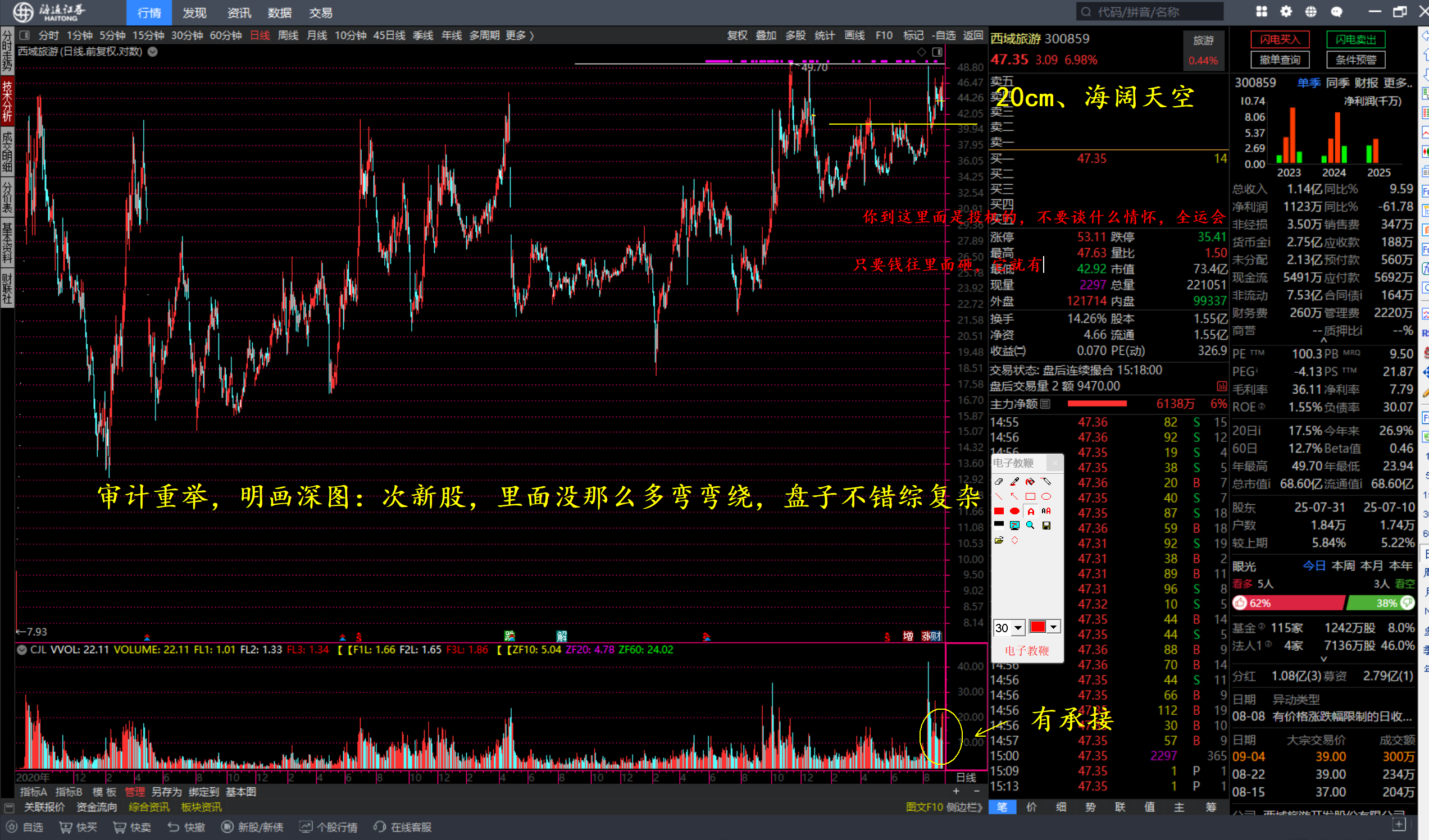1429x840 pixels.
Task: Select the arrow drawing tool in 电子教鞭
Action: (x=1014, y=496)
